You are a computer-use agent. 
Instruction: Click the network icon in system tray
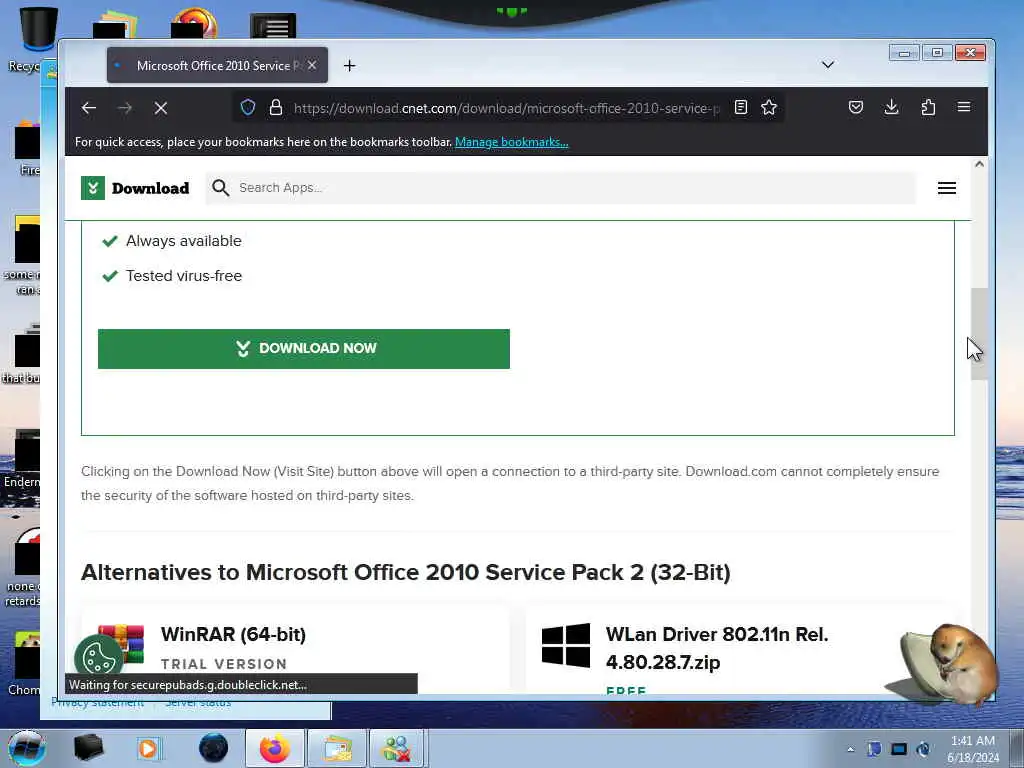pos(899,749)
